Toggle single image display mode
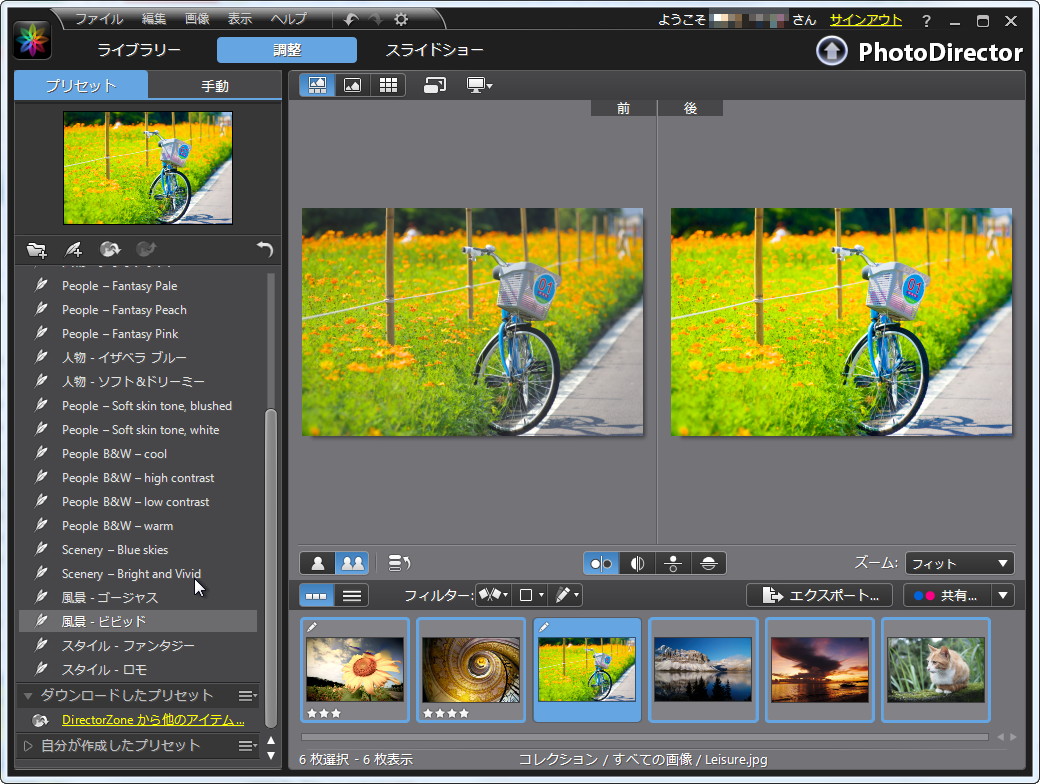Screen dimensions: 1040x784 [352, 85]
